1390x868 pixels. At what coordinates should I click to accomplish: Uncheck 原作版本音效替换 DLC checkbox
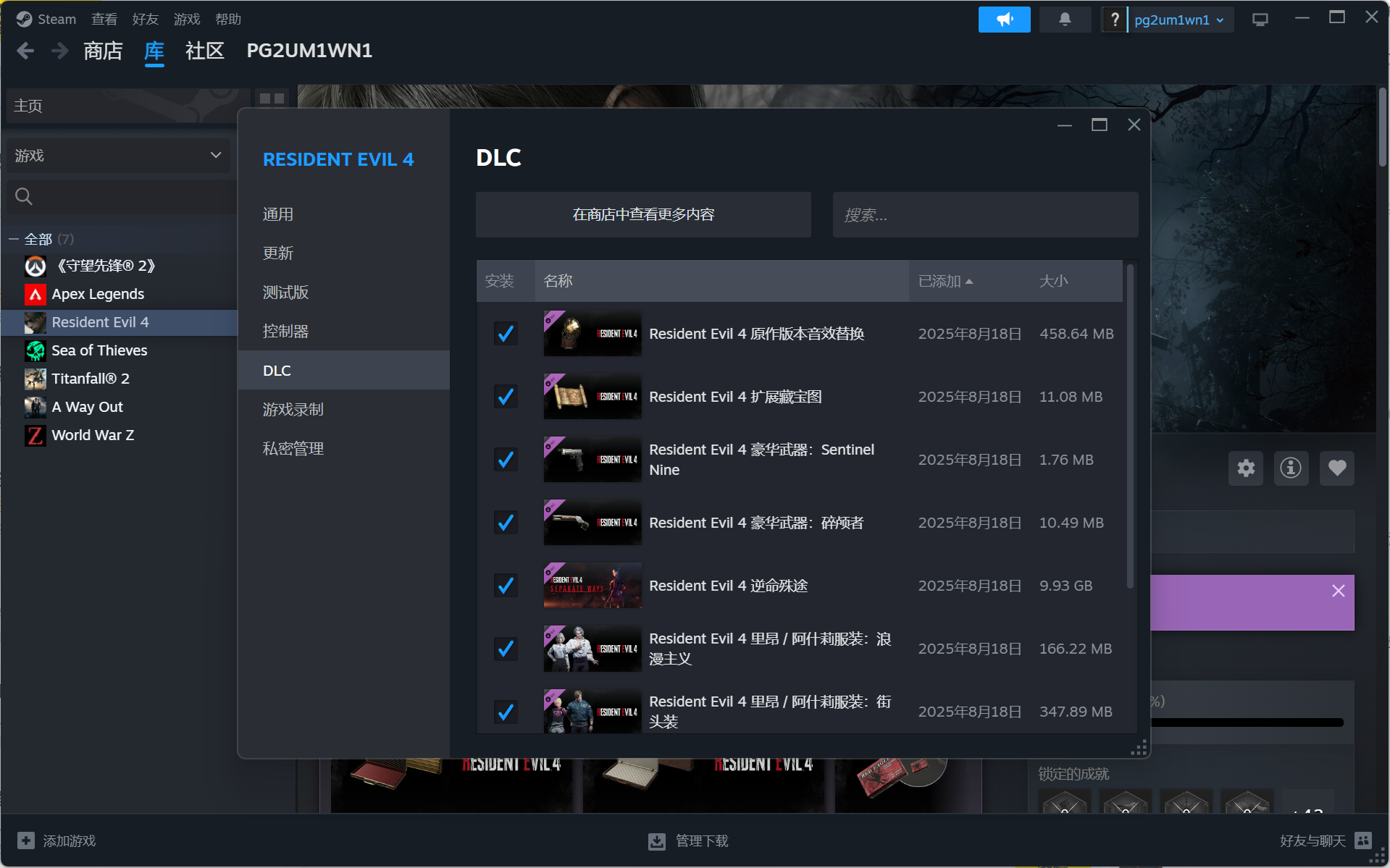click(x=506, y=334)
